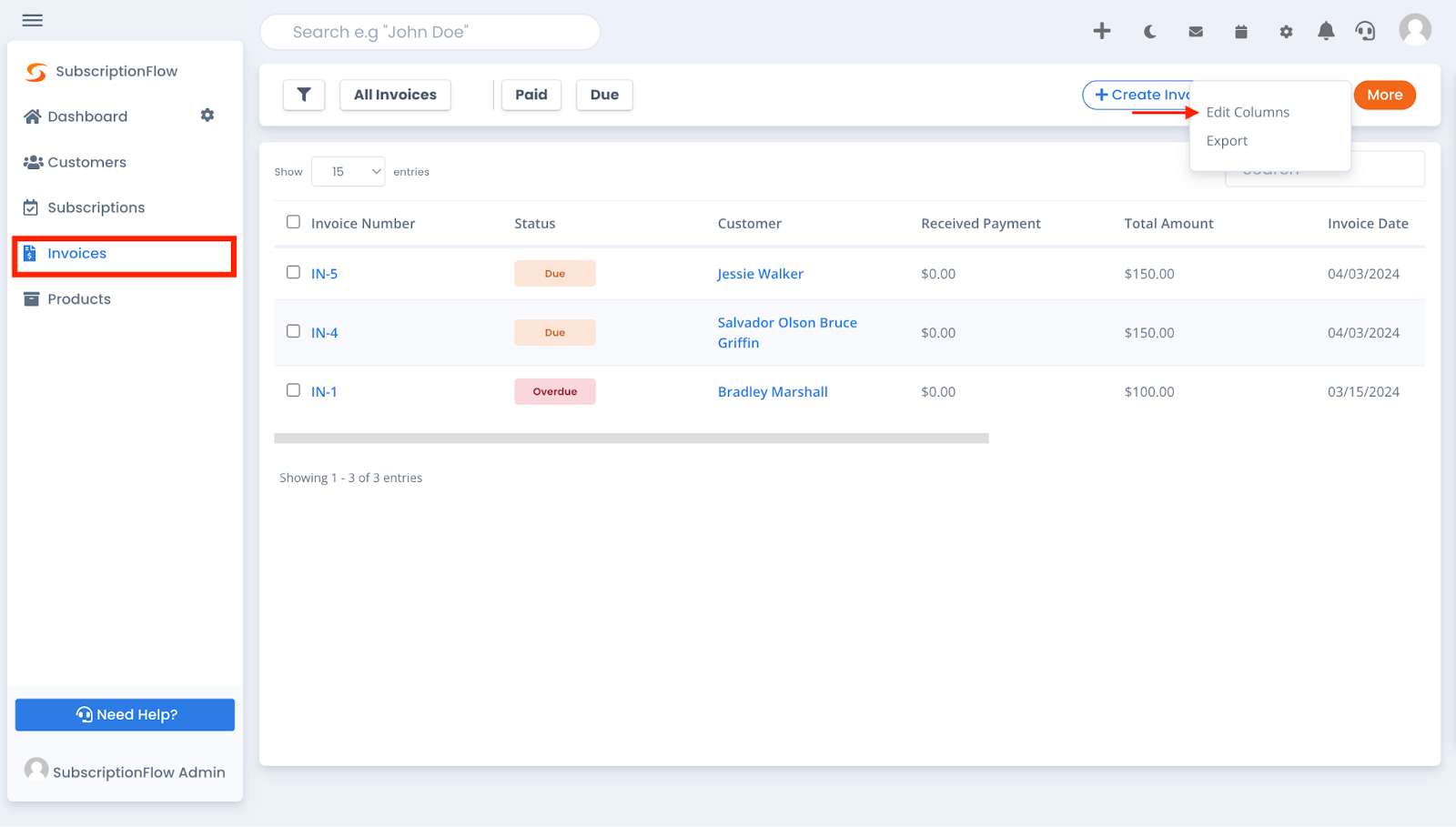Viewport: 1456px width, 827px height.
Task: Sort by Received Payment column header
Action: 981,224
